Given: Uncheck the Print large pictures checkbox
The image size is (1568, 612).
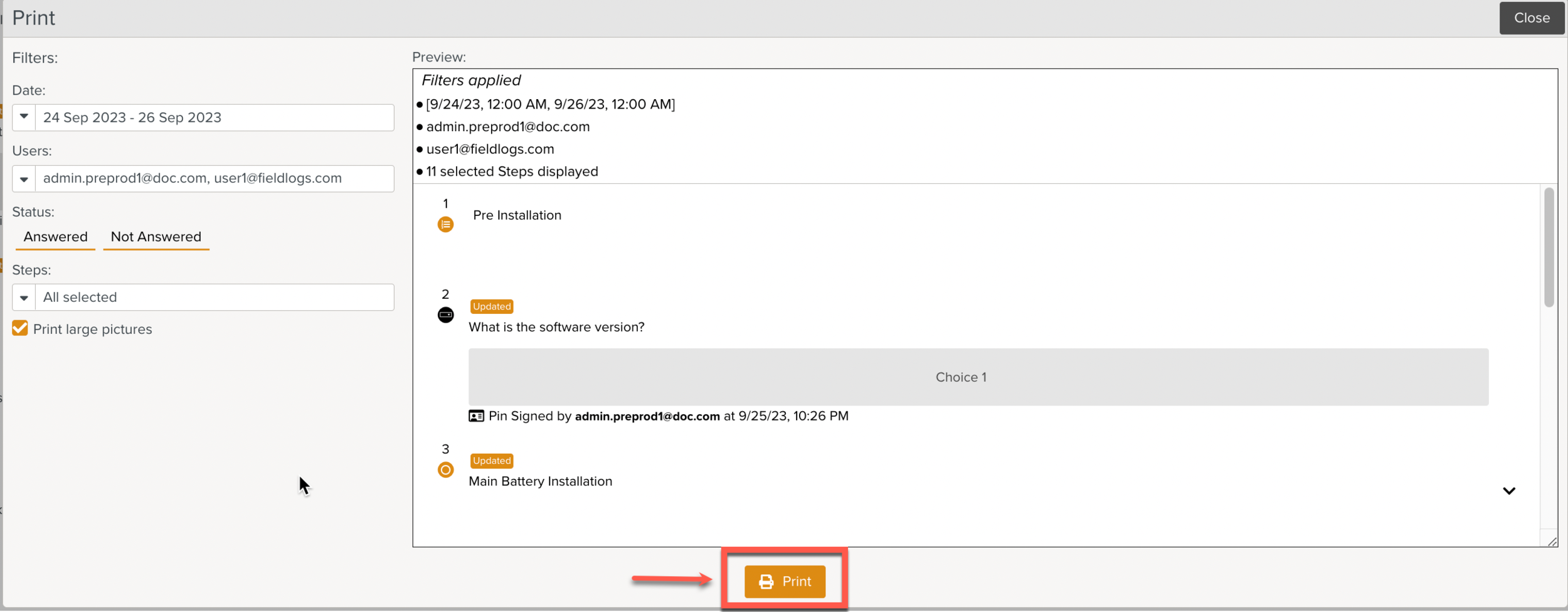Looking at the screenshot, I should [x=20, y=328].
